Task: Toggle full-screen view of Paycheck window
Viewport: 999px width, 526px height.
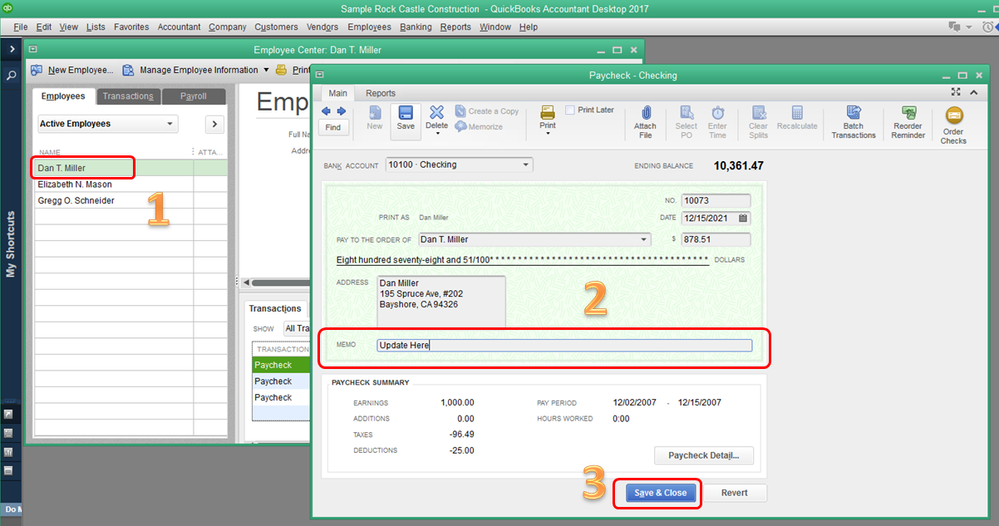Action: (956, 92)
